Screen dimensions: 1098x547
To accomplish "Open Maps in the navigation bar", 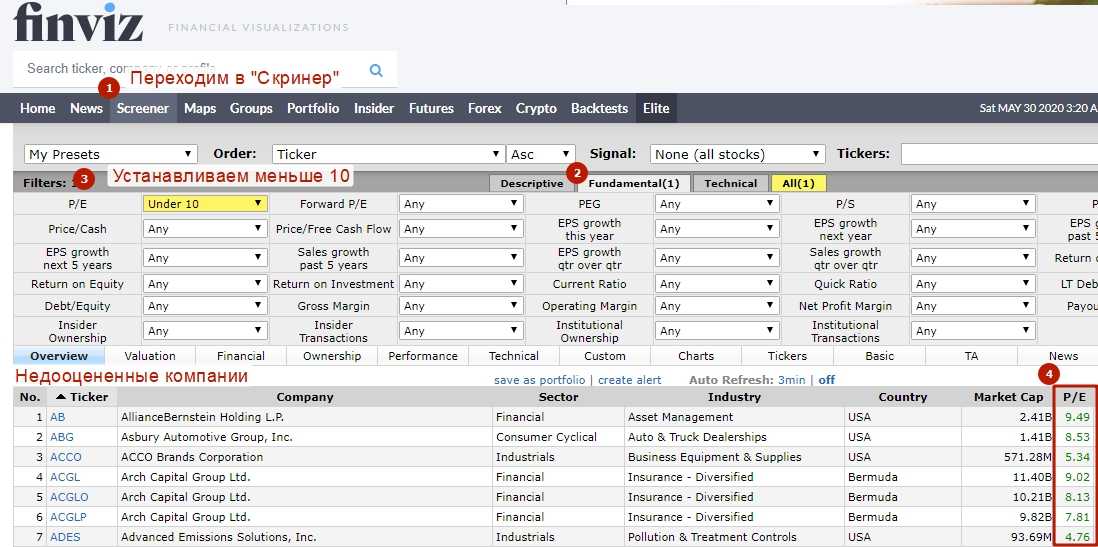I will coord(200,108).
